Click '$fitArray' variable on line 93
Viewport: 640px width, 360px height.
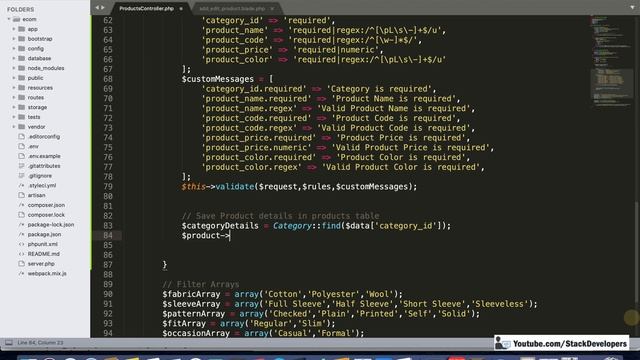pyautogui.click(x=184, y=324)
